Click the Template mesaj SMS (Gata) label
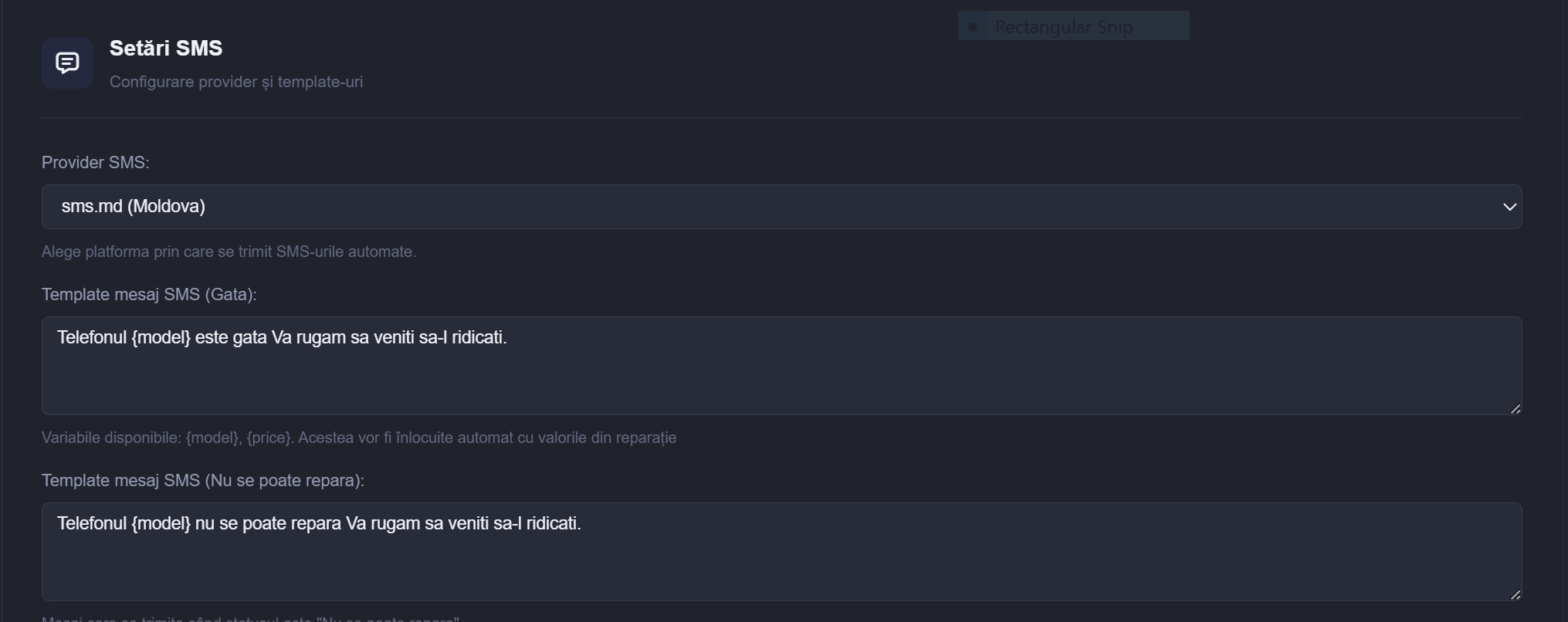 pyautogui.click(x=149, y=295)
